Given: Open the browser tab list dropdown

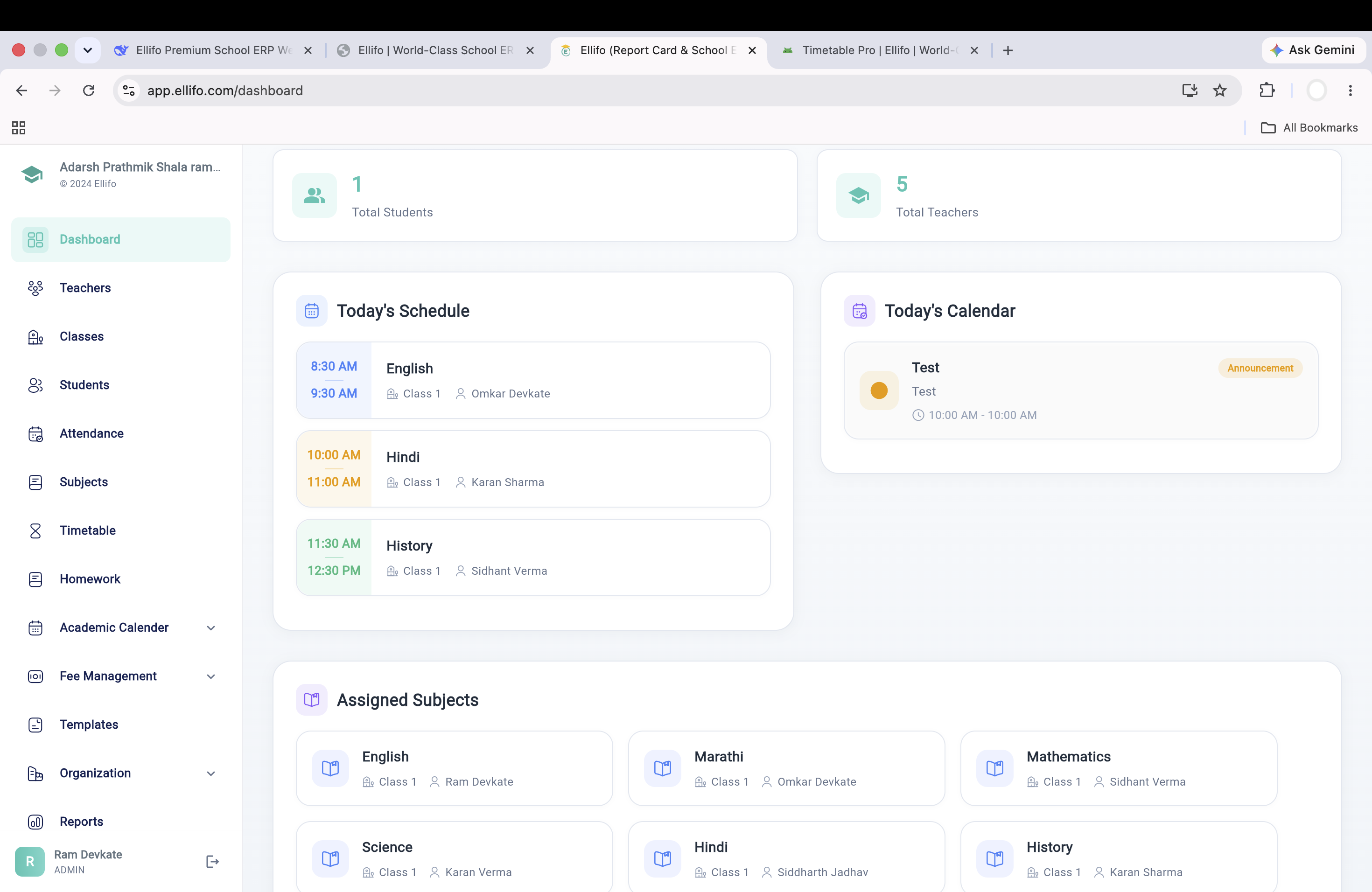Looking at the screenshot, I should (88, 50).
